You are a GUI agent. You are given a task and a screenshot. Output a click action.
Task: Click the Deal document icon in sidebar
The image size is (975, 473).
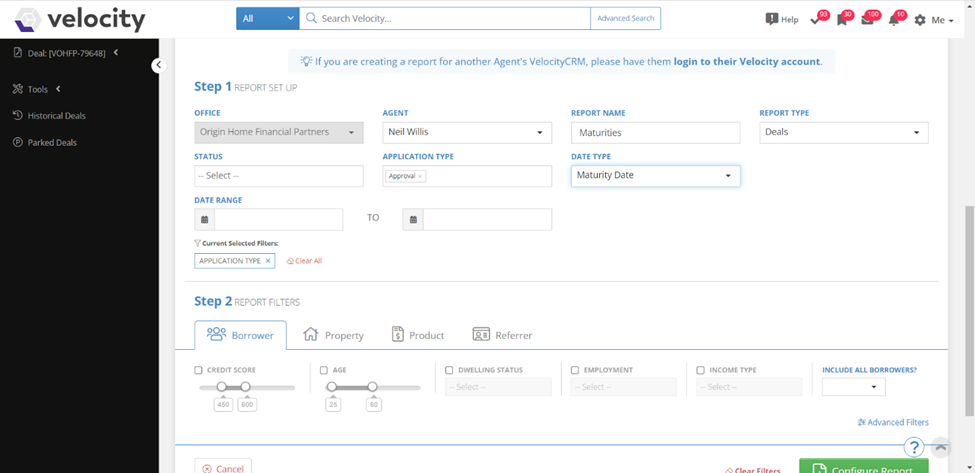coord(18,53)
